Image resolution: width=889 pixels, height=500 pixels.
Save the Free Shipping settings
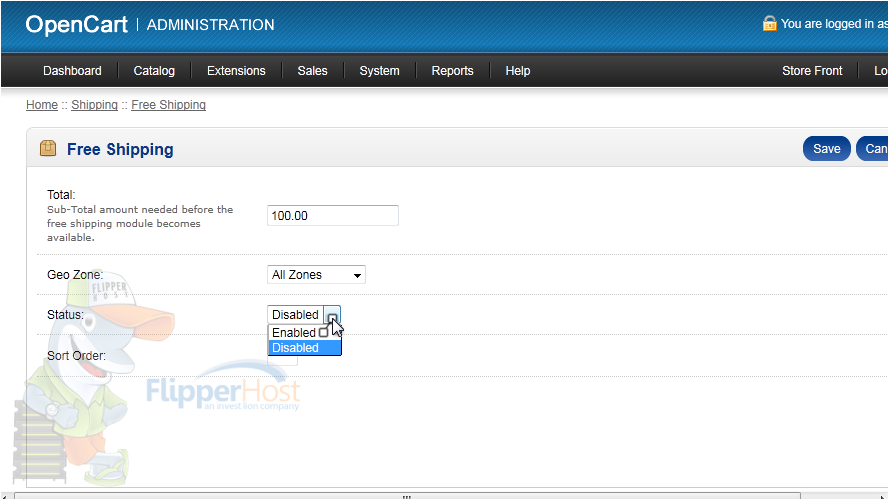827,149
